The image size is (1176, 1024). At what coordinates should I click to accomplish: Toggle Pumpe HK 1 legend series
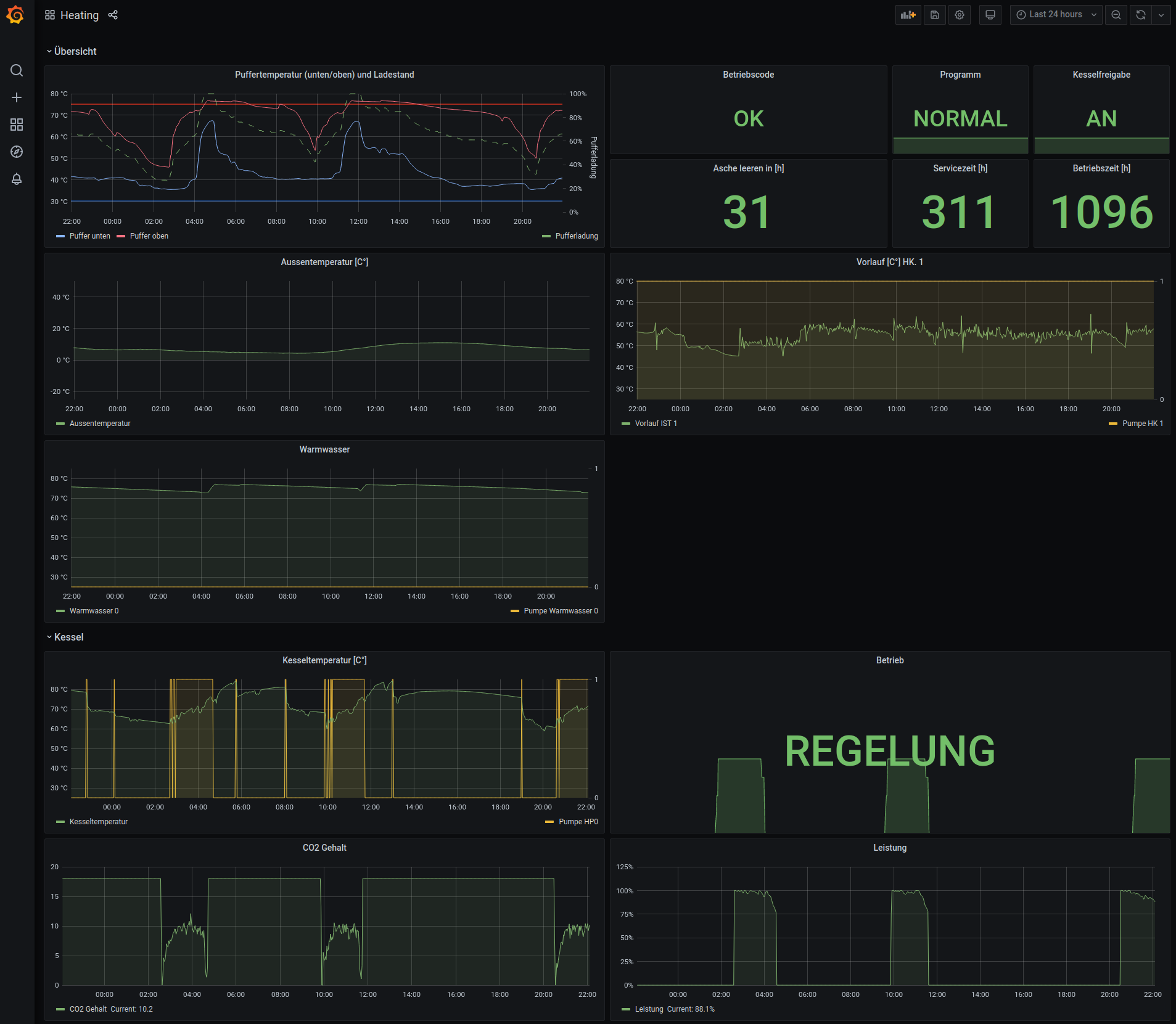coord(1143,424)
